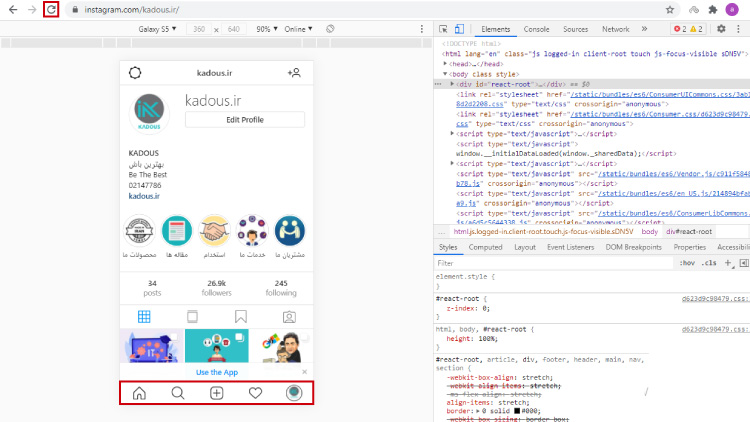
Task: Open activity with the heart icon
Action: coord(255,393)
